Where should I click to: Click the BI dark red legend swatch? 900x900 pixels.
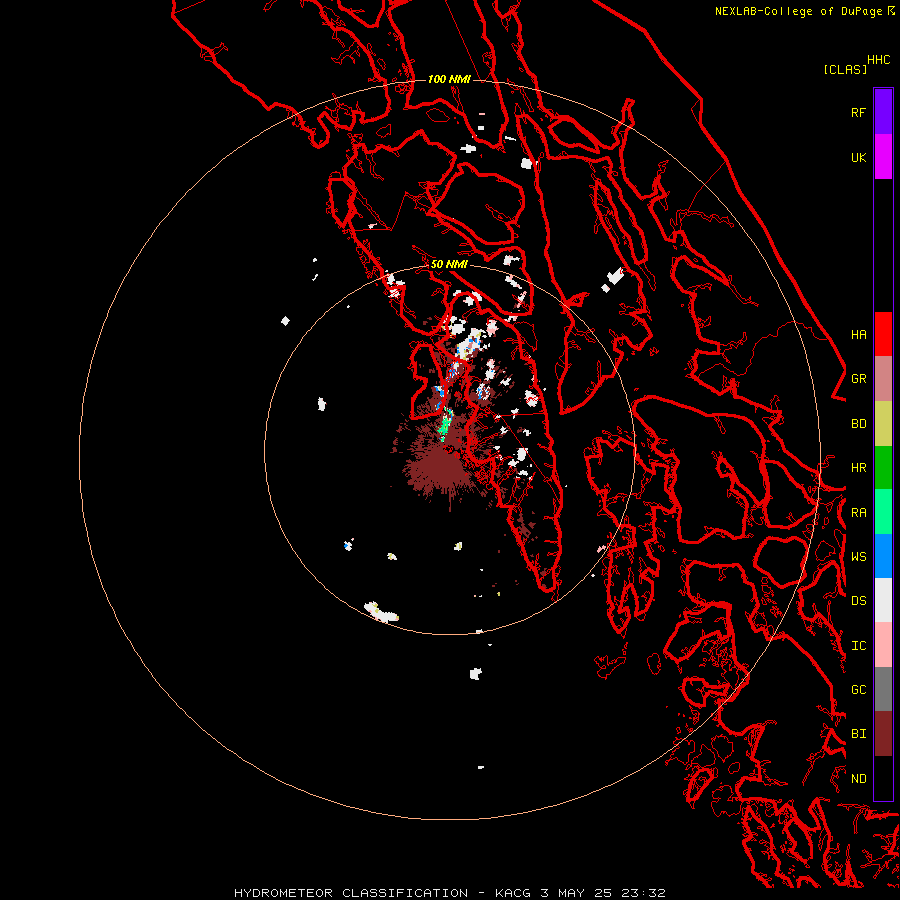(x=883, y=734)
